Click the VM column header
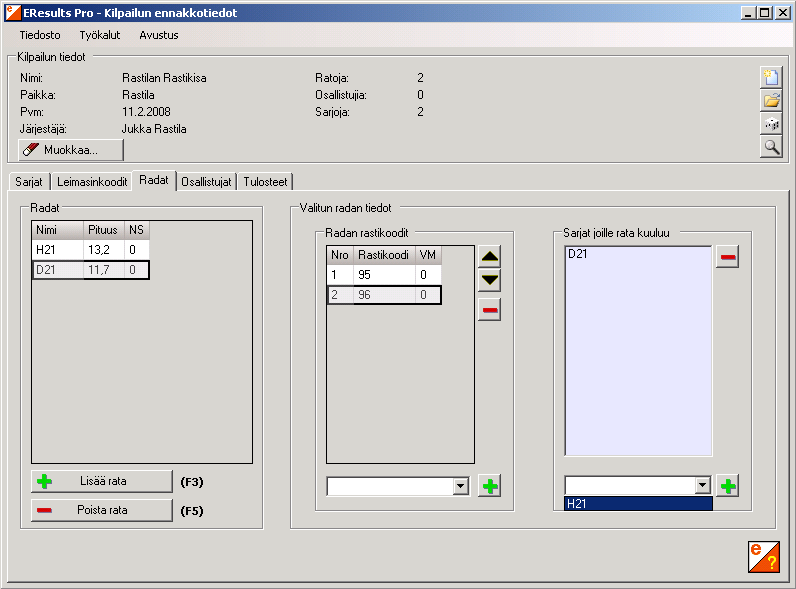The image size is (796, 589). point(428,255)
